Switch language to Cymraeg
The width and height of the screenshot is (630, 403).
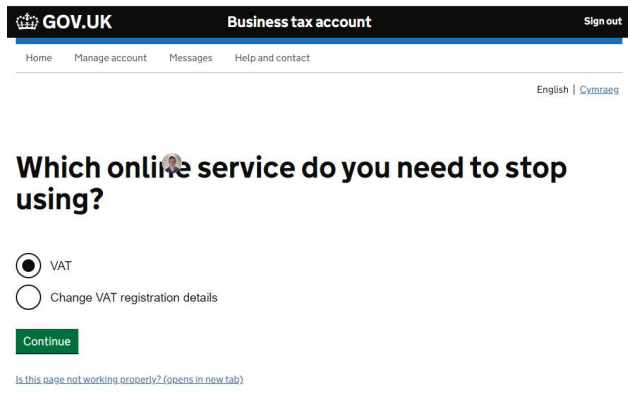599,90
